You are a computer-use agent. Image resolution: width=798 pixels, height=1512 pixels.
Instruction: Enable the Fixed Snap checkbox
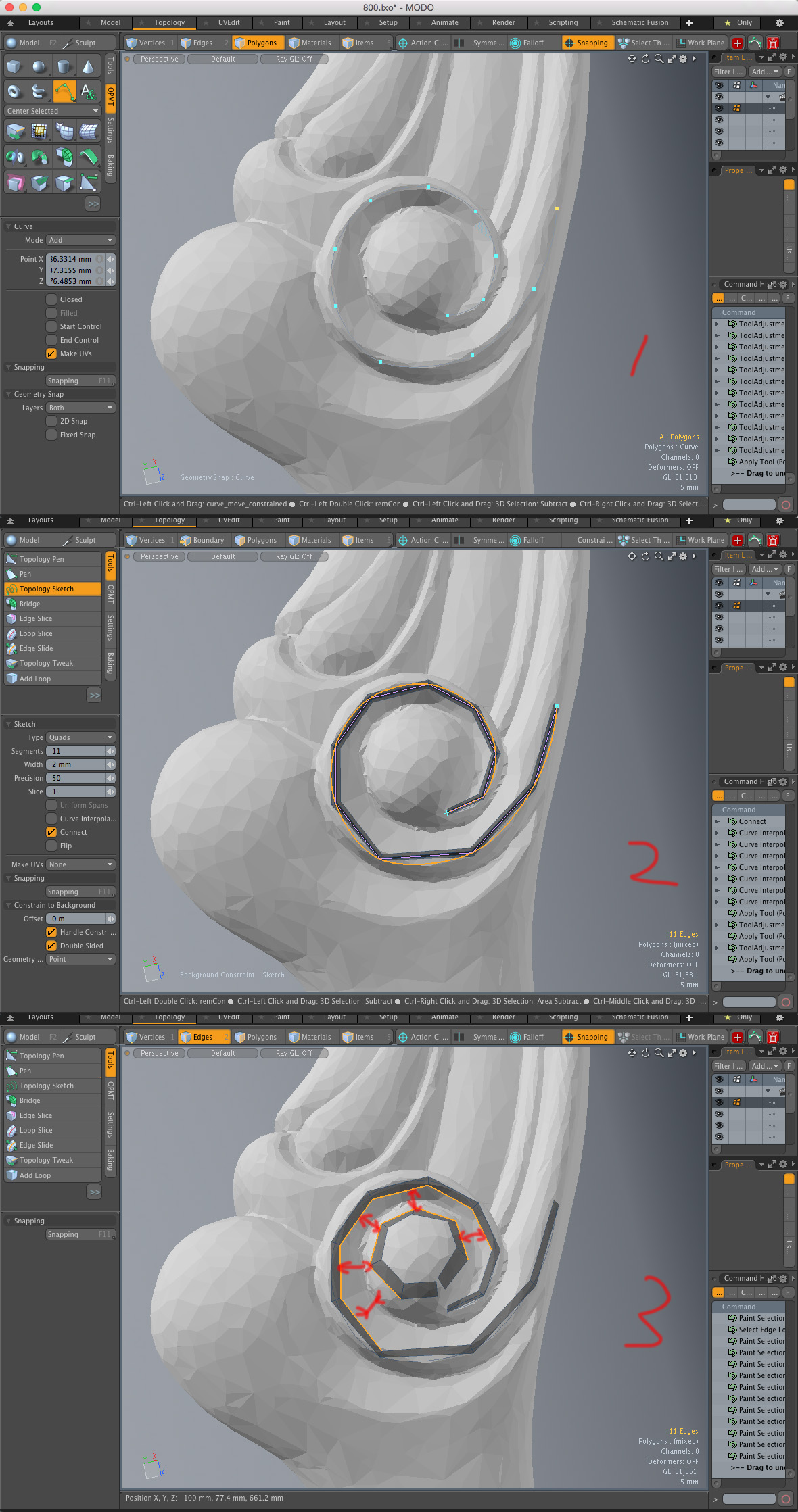pyautogui.click(x=51, y=435)
